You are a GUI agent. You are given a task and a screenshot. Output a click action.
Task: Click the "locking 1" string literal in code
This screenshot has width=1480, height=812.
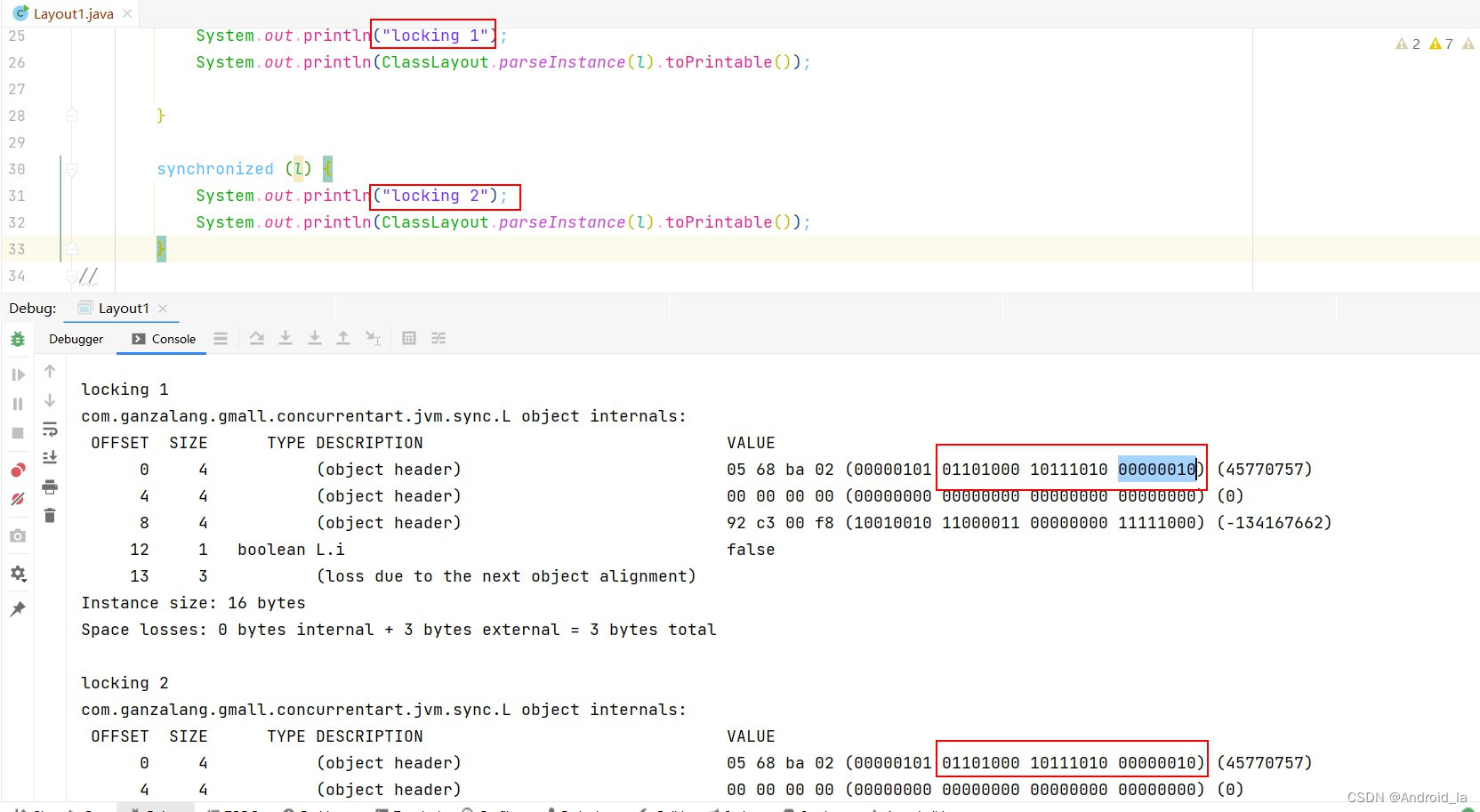click(435, 36)
